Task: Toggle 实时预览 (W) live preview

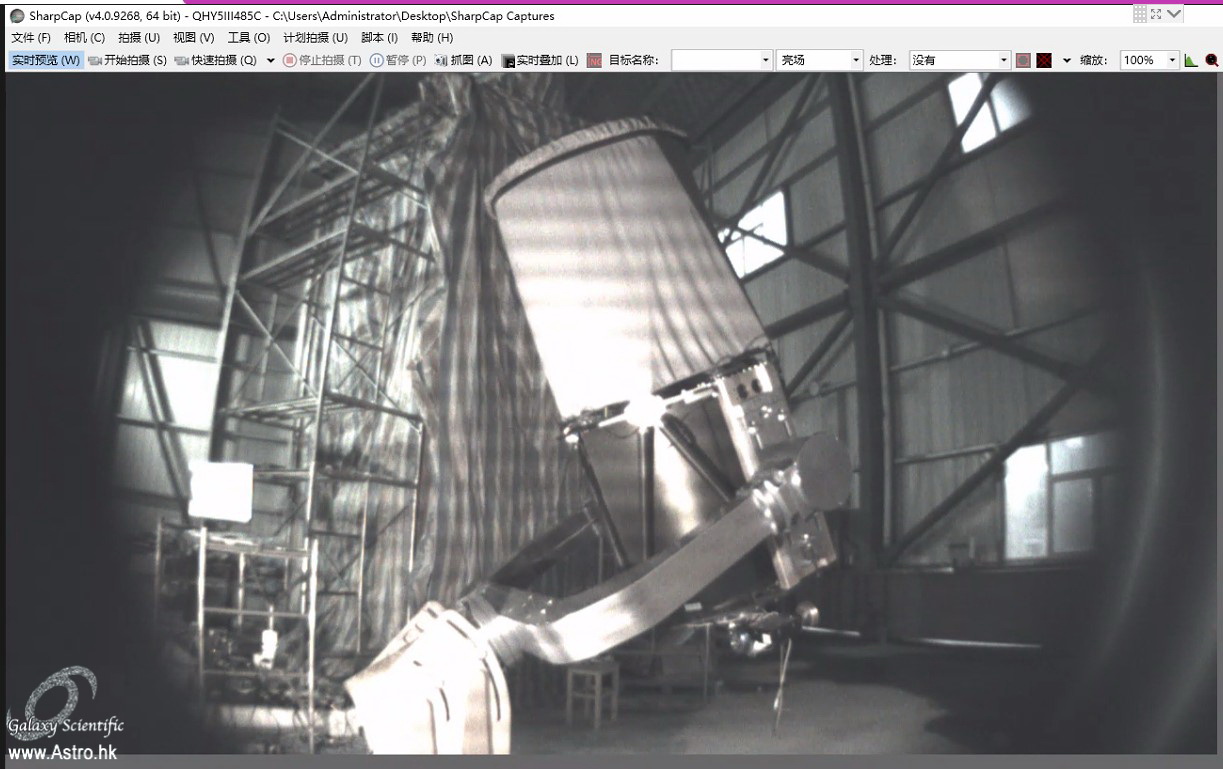Action: pos(46,60)
